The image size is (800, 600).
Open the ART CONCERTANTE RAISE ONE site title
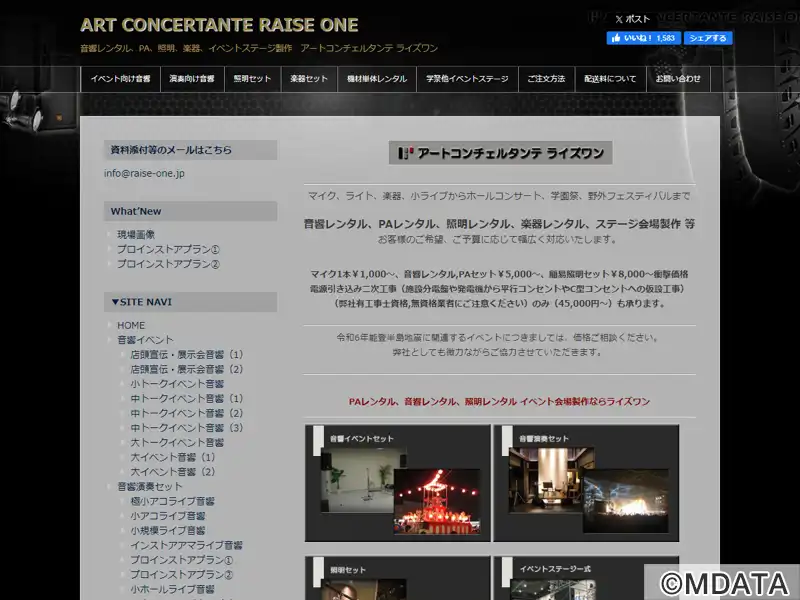point(219,25)
